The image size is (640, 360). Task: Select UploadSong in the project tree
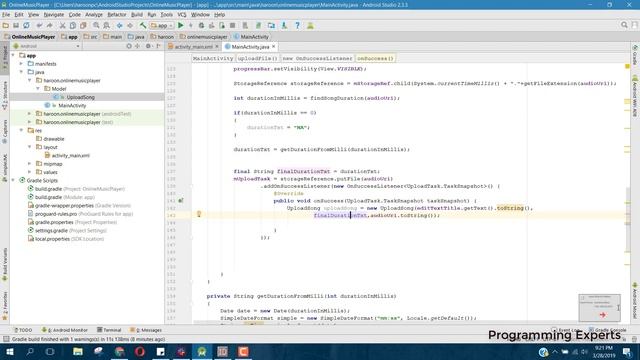click(80, 97)
